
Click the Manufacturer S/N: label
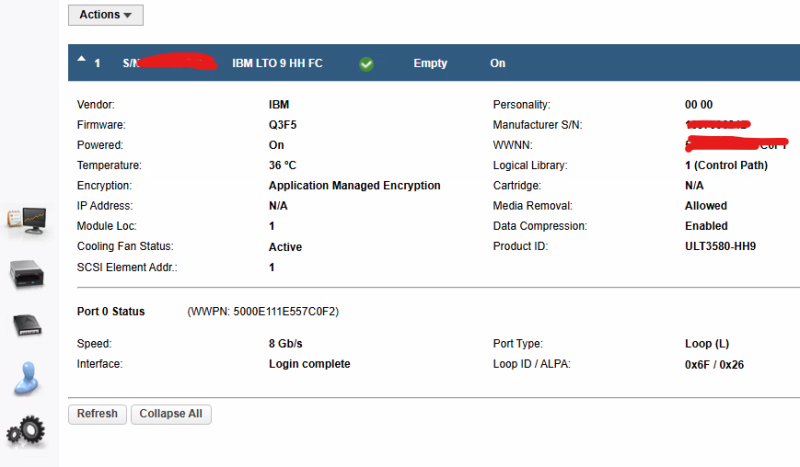tap(537, 125)
